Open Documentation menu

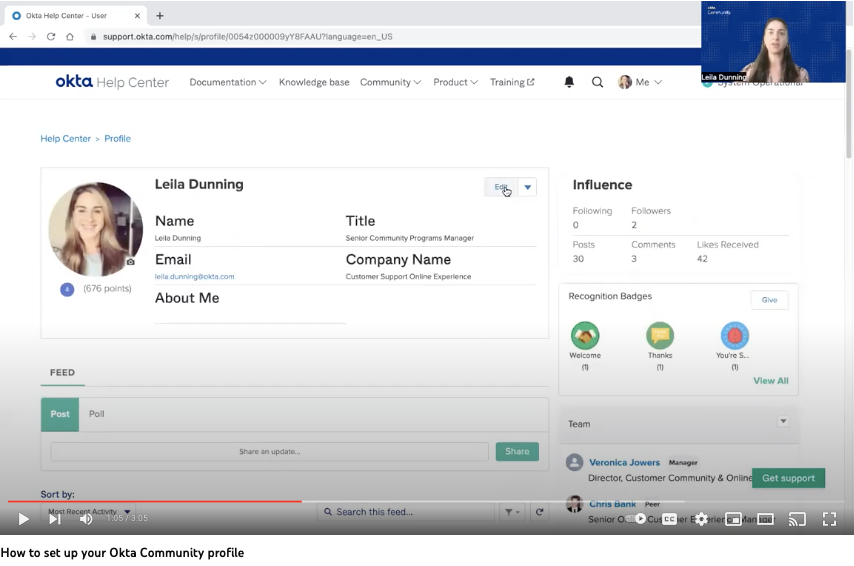pos(228,82)
